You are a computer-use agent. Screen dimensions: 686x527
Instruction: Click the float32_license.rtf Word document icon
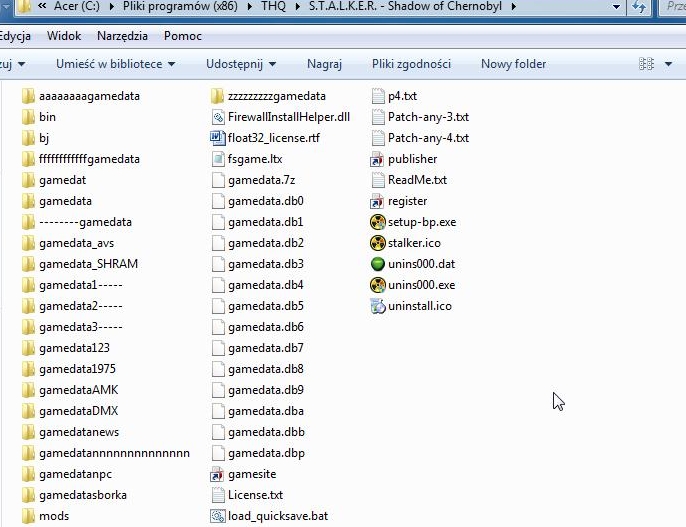point(217,138)
